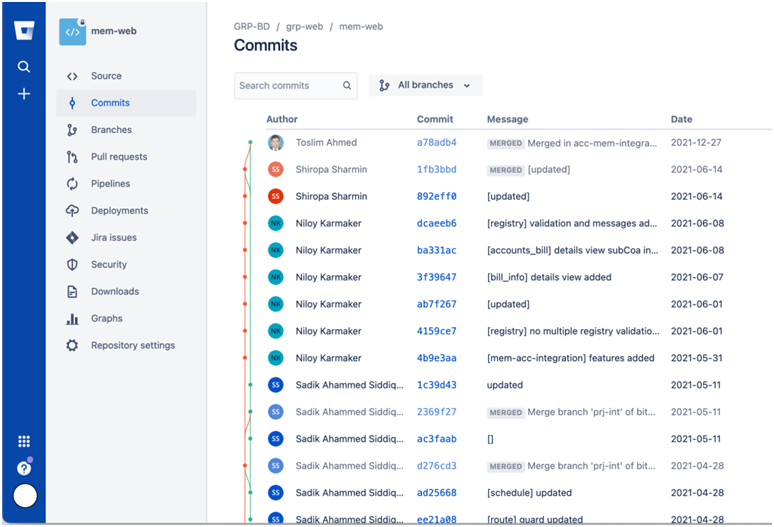Click Toslim Ahmed's avatar photo
Screen dimensions: 774x527
click(275, 143)
